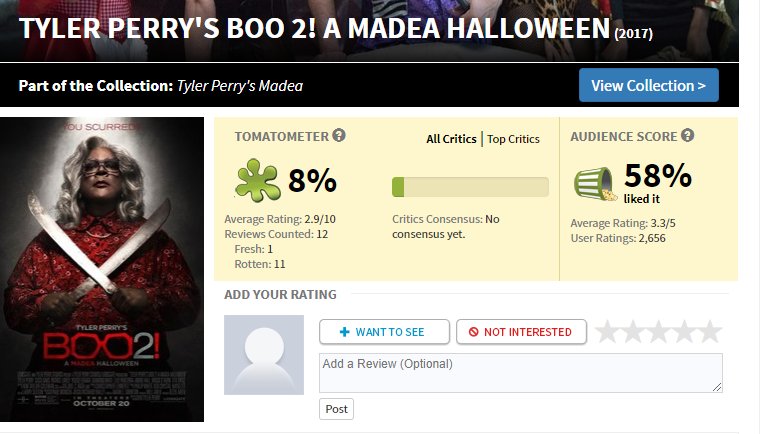Toggle the Want to See button
This screenshot has height=434, width=760.
click(x=382, y=332)
